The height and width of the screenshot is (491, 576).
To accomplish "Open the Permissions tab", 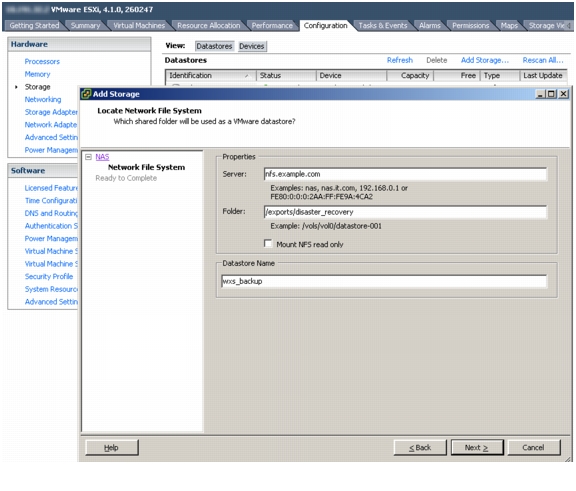I will tap(470, 25).
